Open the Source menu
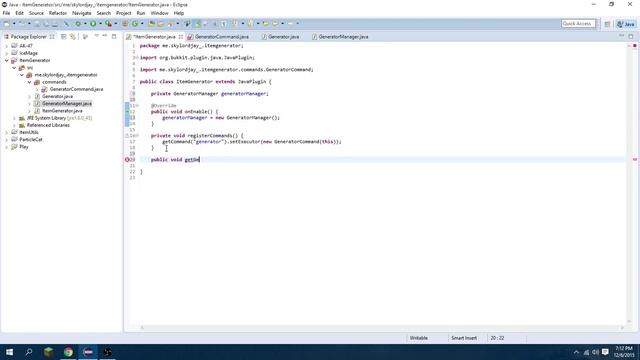The width and height of the screenshot is (640, 360). (36, 13)
